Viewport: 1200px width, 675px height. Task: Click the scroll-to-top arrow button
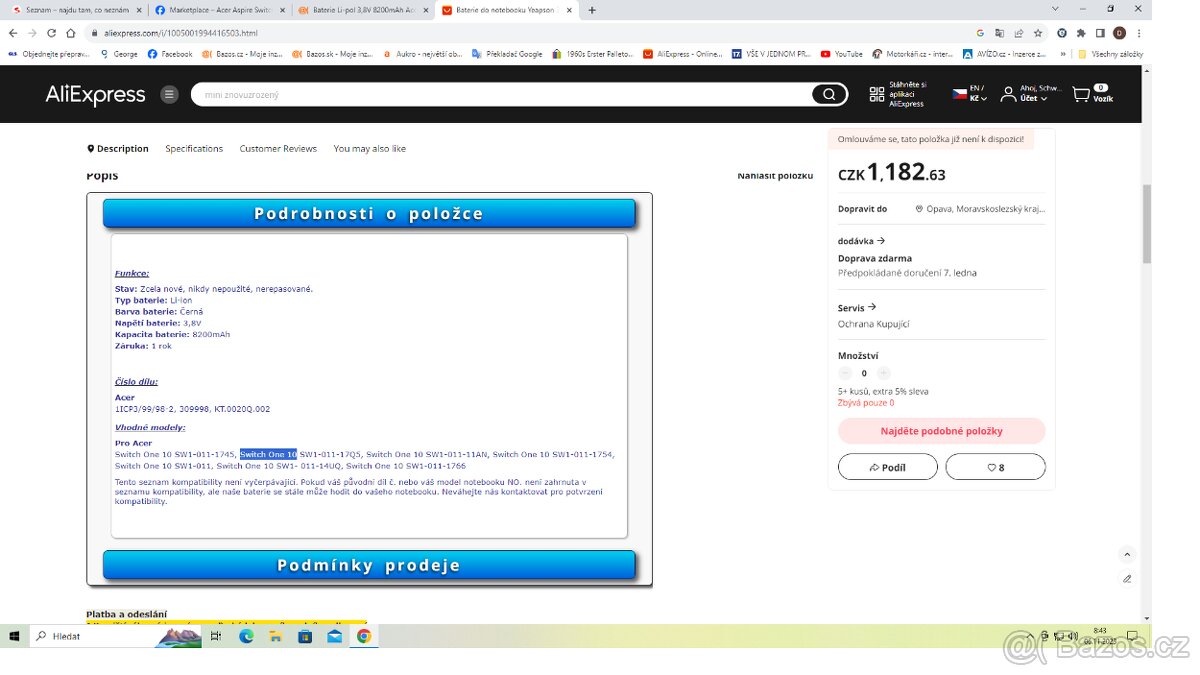(x=1127, y=555)
